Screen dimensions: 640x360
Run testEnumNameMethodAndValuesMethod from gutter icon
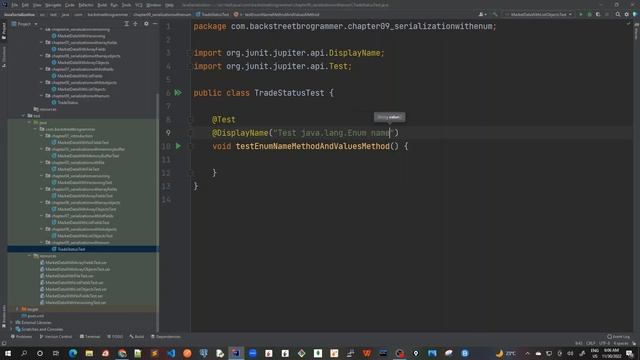click(x=178, y=146)
